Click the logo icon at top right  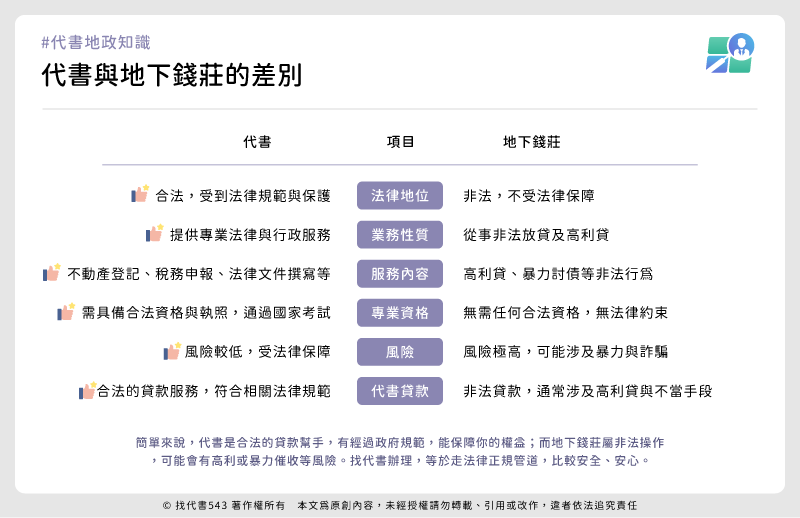pyautogui.click(x=730, y=54)
